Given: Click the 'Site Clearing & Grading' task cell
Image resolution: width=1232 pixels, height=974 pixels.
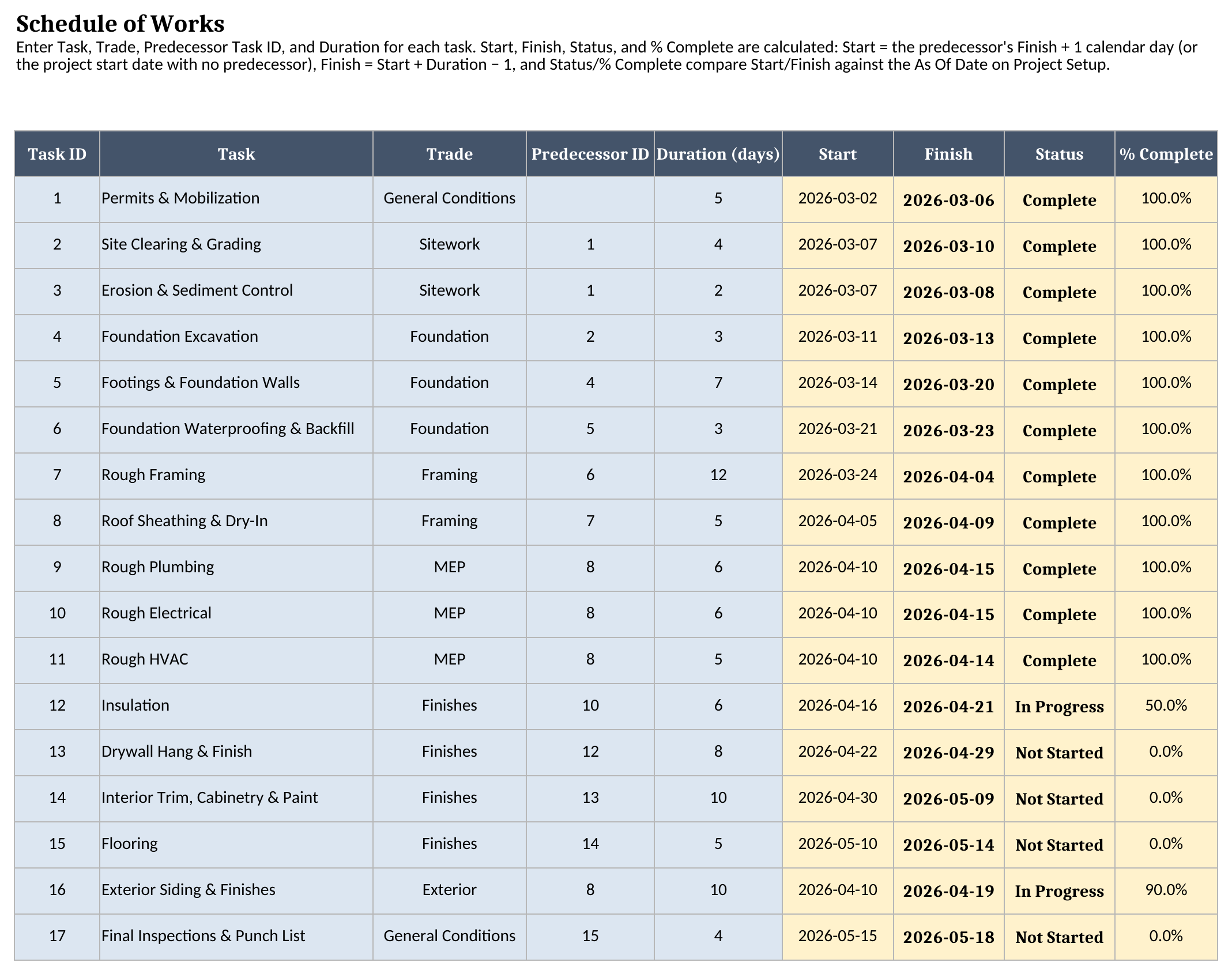Looking at the screenshot, I should (236, 246).
